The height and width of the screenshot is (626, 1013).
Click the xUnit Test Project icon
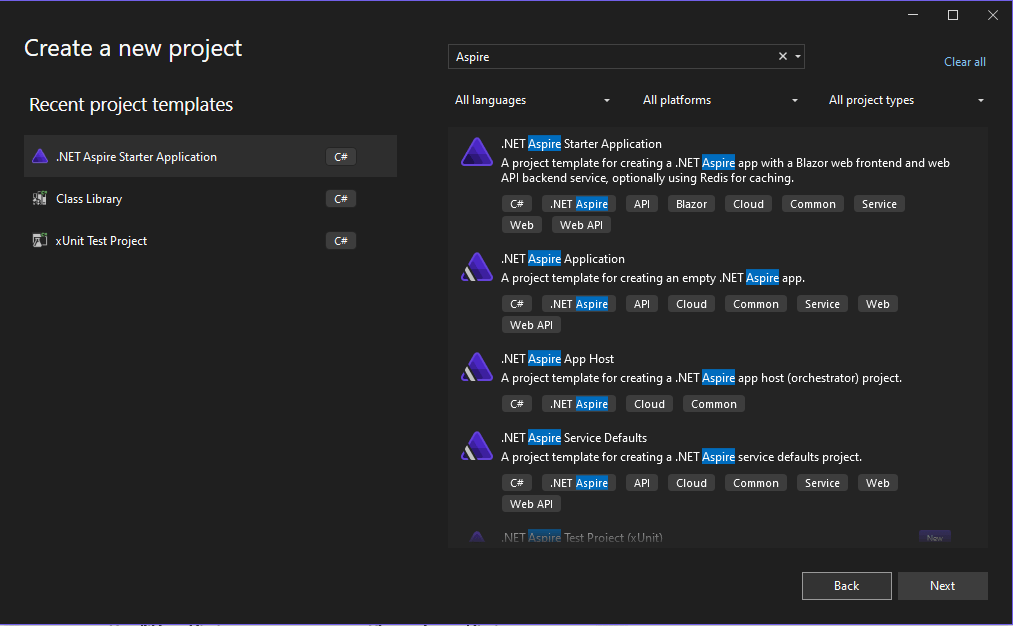pyautogui.click(x=40, y=240)
